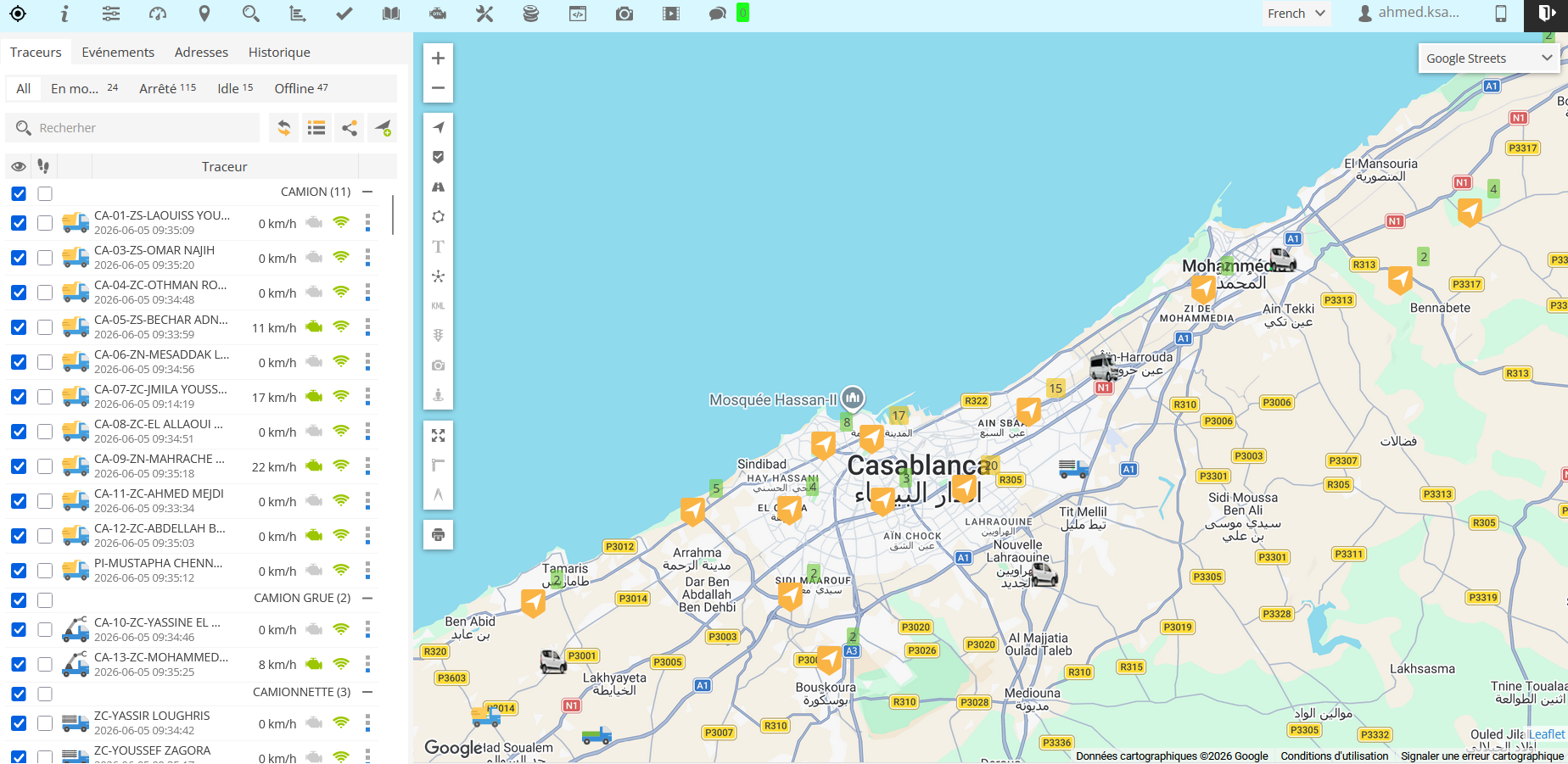Open the settings sliders icon
The height and width of the screenshot is (764, 1568).
(111, 14)
